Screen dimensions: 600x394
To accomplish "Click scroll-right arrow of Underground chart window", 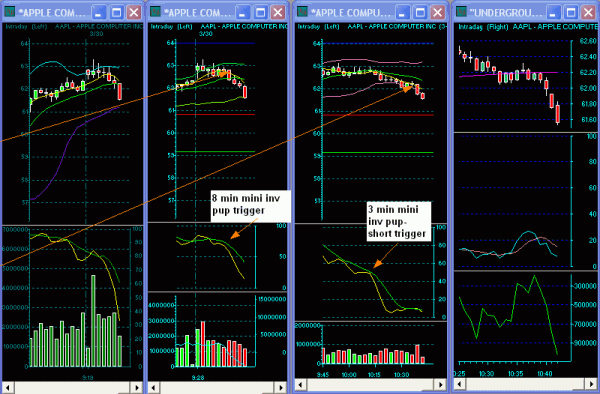I will (x=590, y=383).
